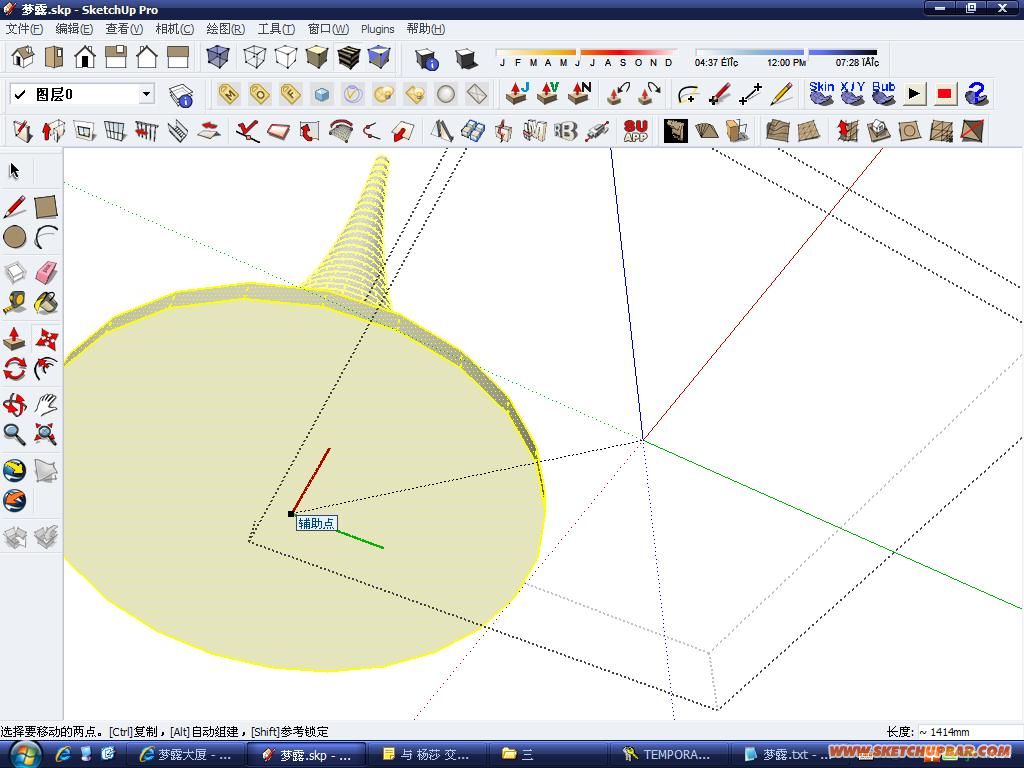Image resolution: width=1024 pixels, height=768 pixels.
Task: Switch to 梦露大厦 taskbar window
Action: pyautogui.click(x=185, y=754)
